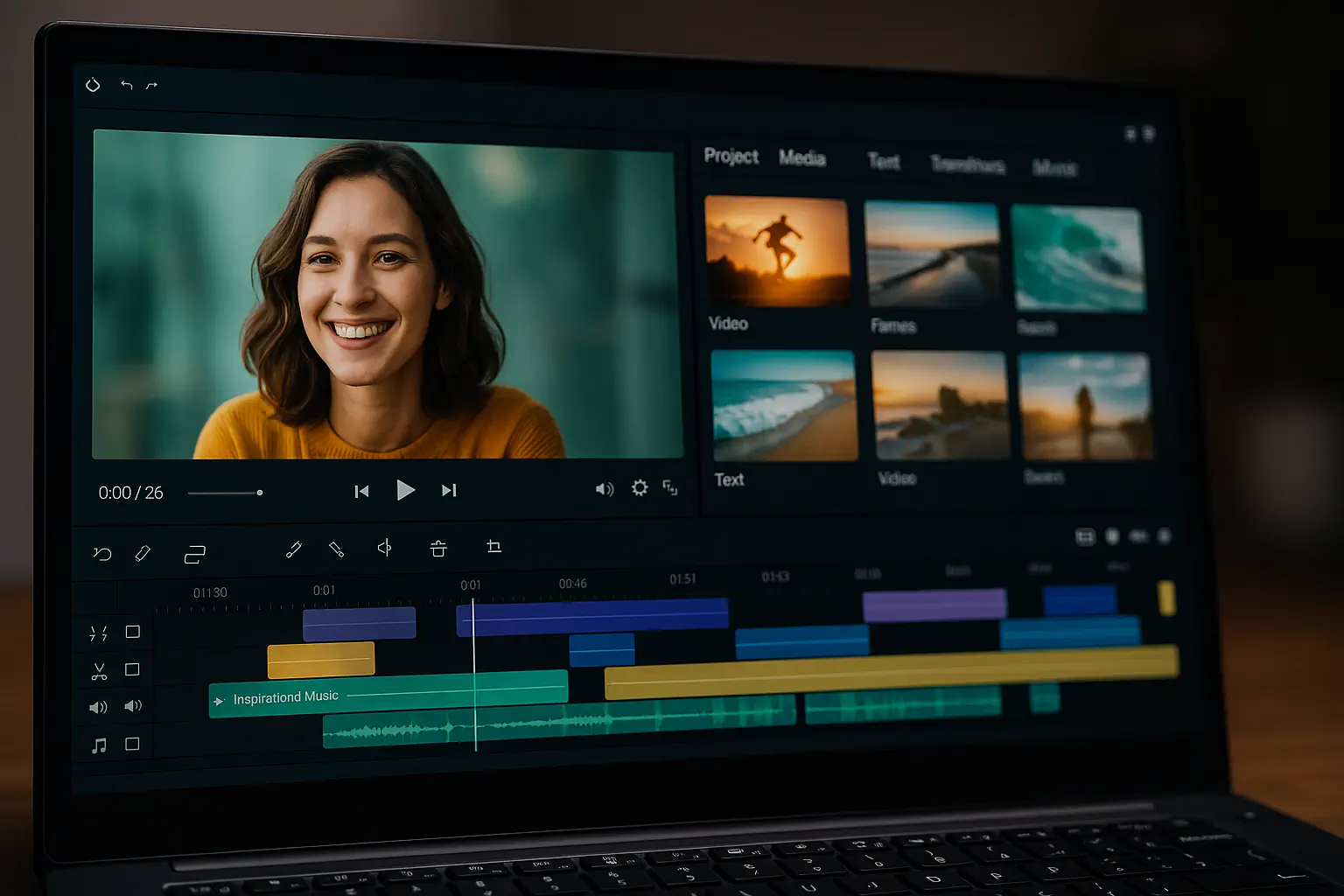
Task: Toggle the checkbox on the cut track row
Action: coord(132,669)
